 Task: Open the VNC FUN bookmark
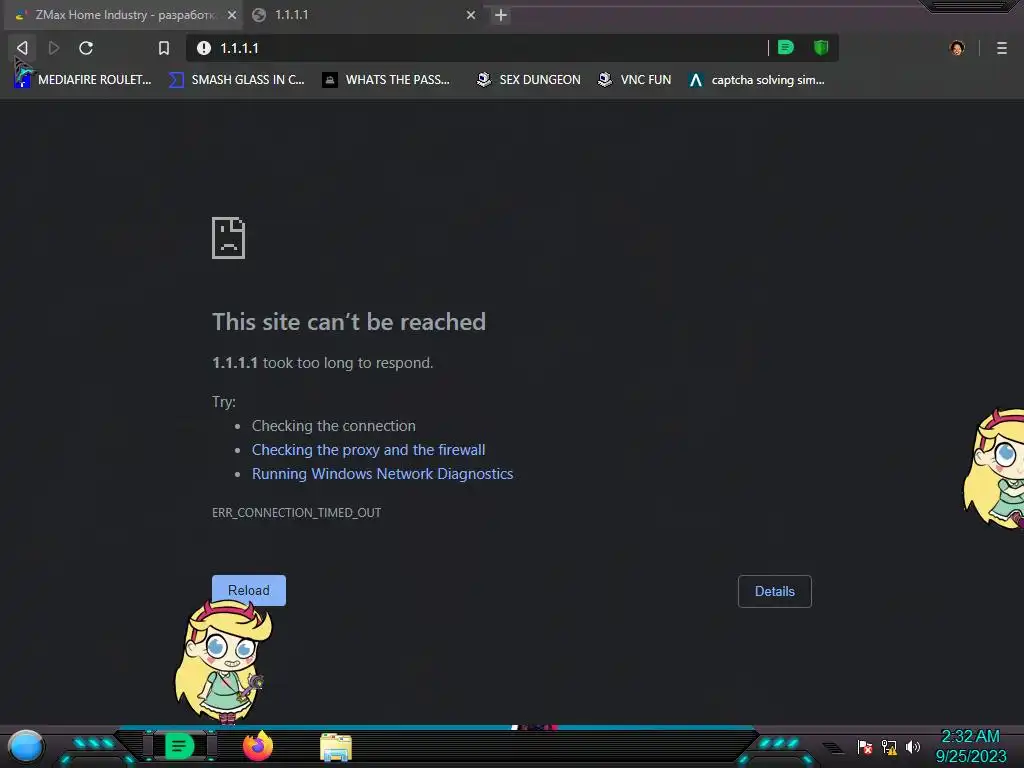tap(635, 80)
